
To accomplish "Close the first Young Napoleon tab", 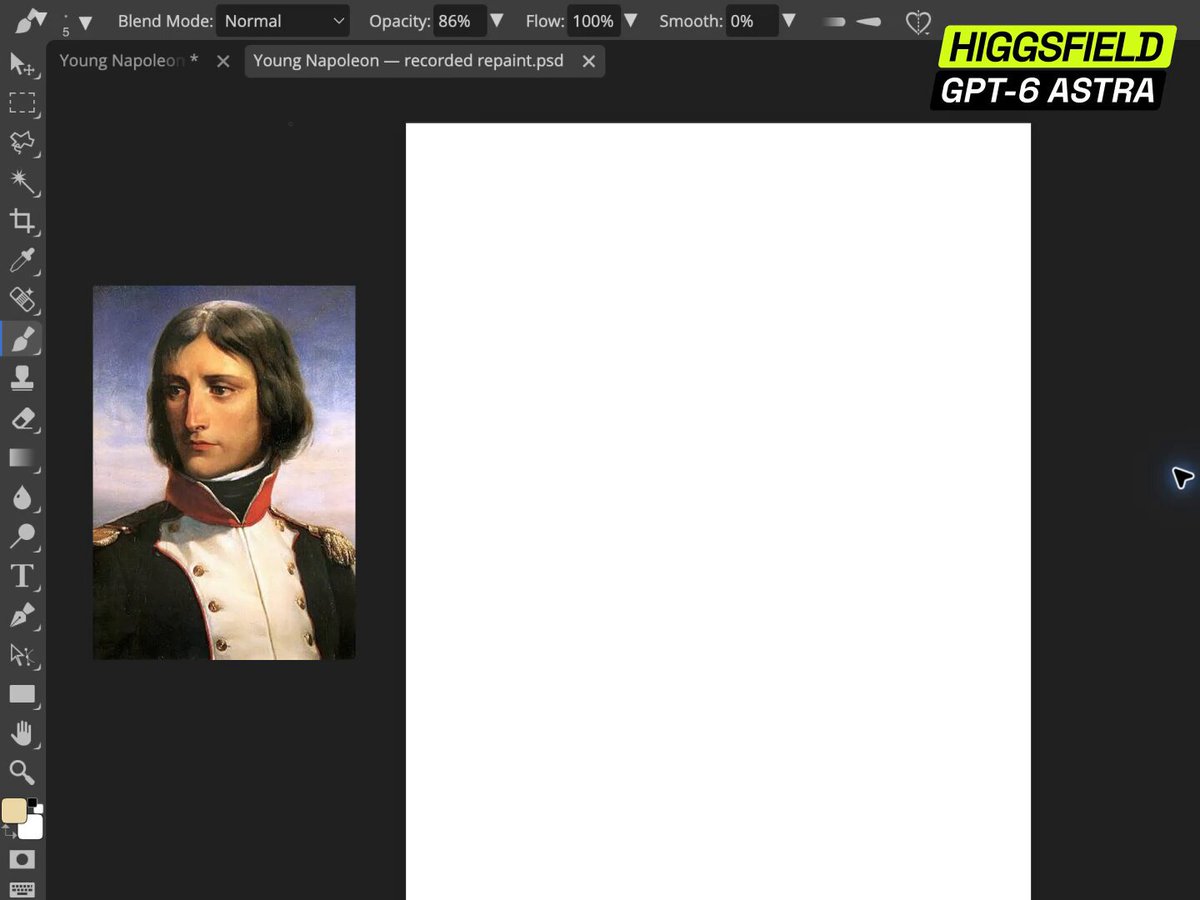I will point(223,62).
